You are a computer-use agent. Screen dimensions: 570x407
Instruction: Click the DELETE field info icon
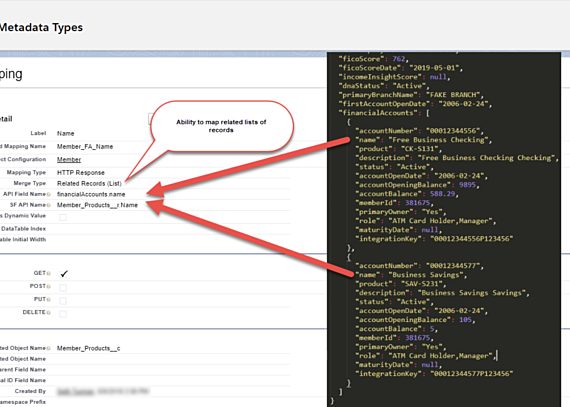[49, 313]
